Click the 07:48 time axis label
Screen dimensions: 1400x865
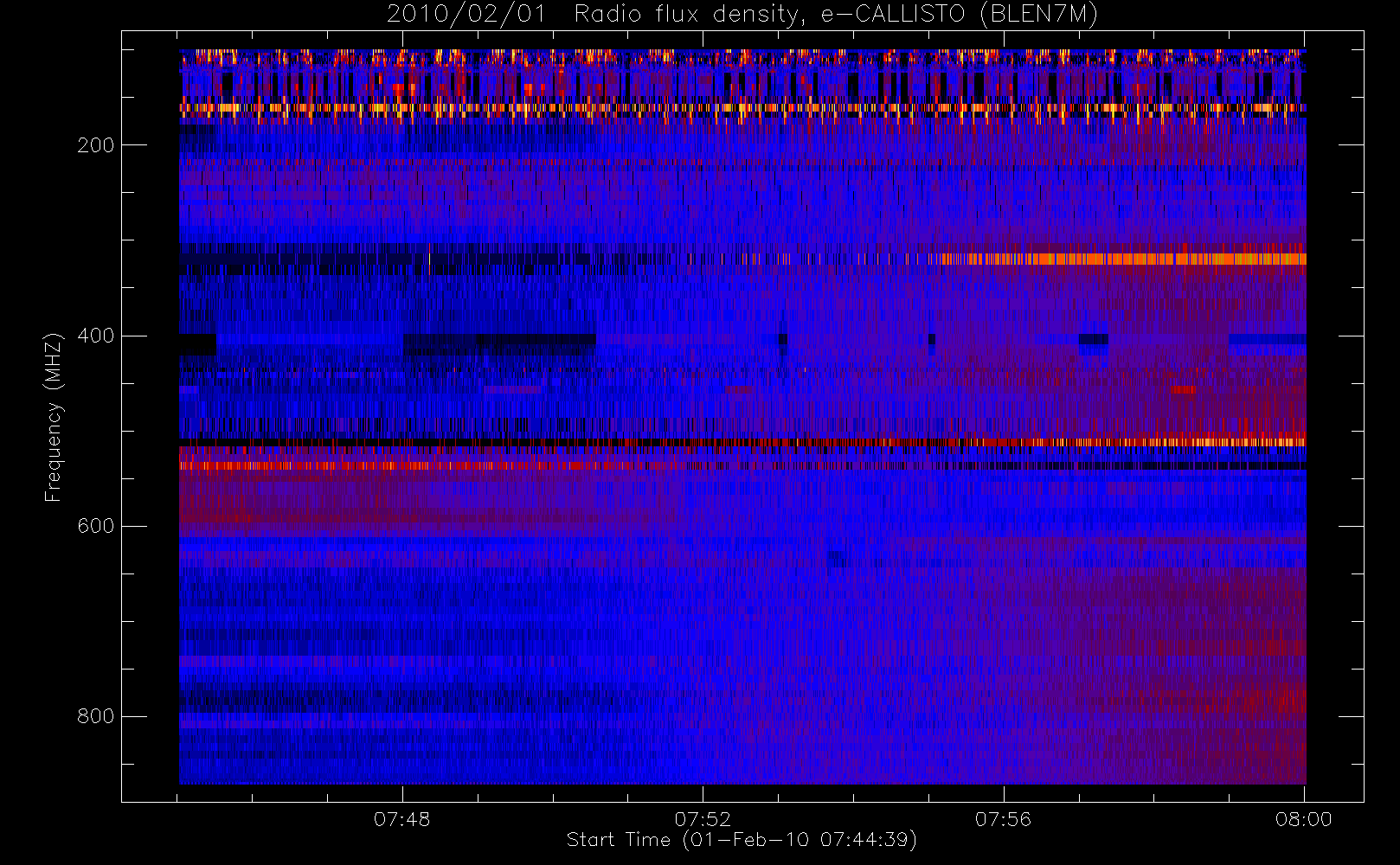[402, 818]
